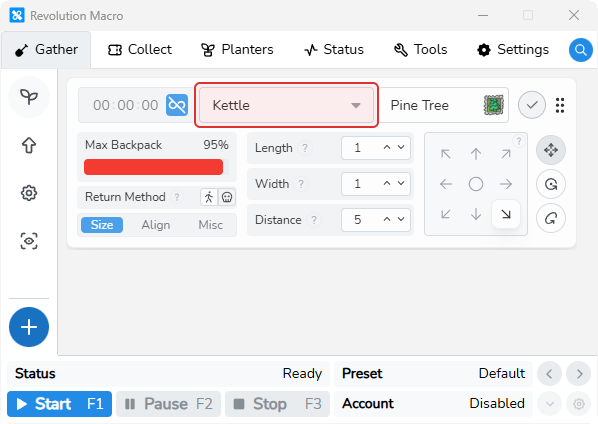Click the Start F1 button
The image size is (598, 424).
(x=59, y=404)
